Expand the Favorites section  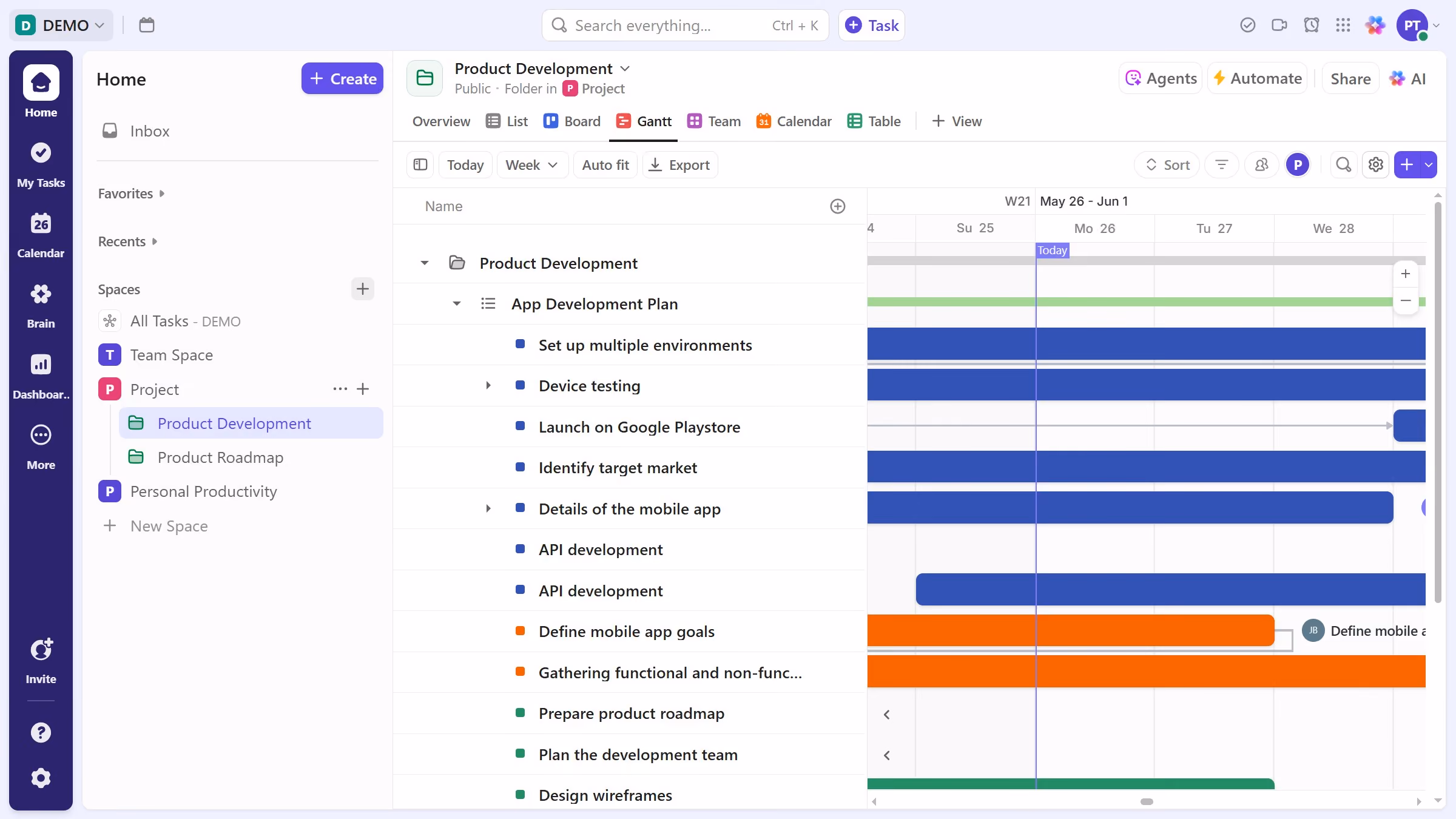click(132, 194)
